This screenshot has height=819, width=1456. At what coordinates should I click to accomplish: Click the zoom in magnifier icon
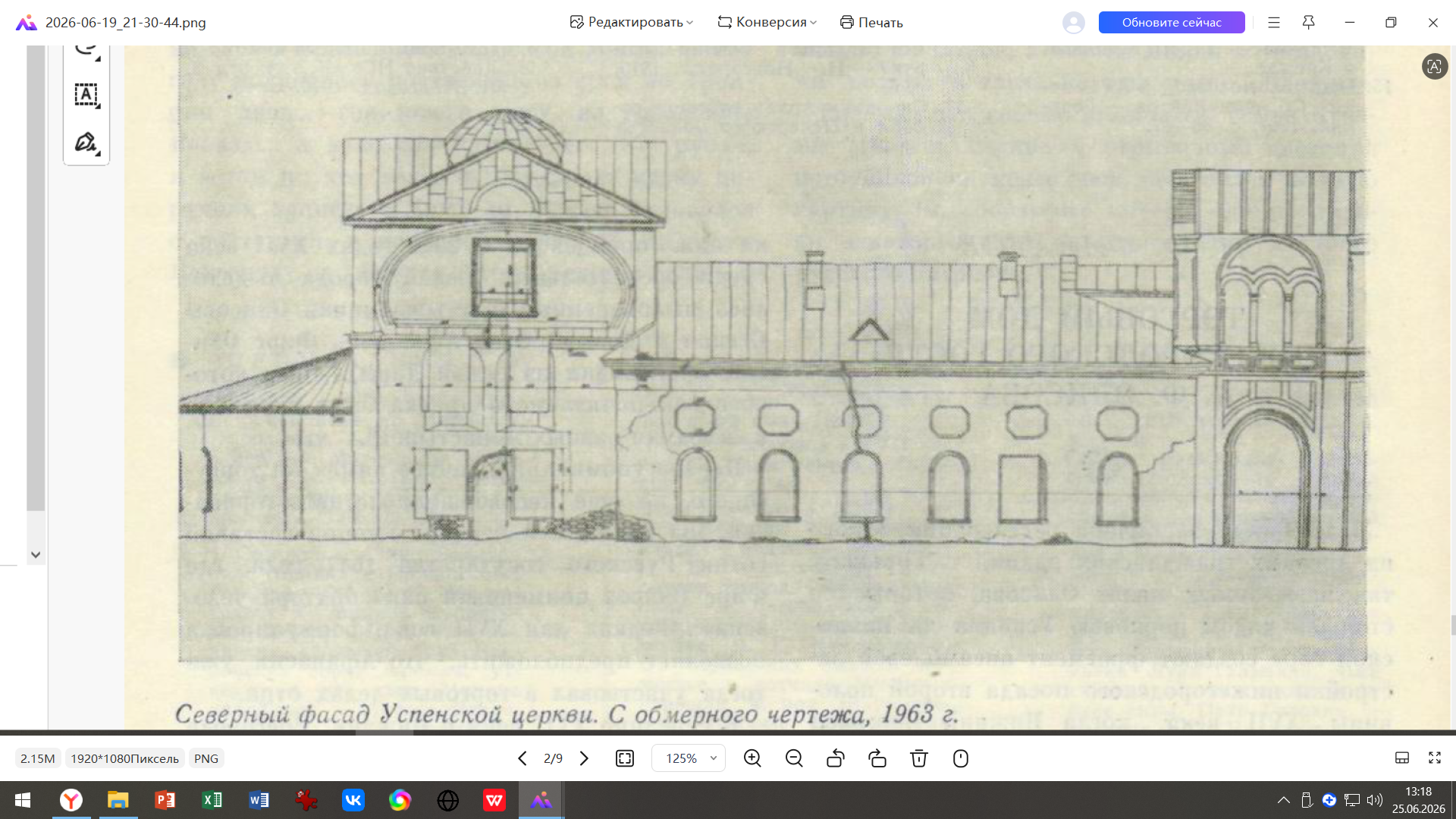(x=752, y=758)
